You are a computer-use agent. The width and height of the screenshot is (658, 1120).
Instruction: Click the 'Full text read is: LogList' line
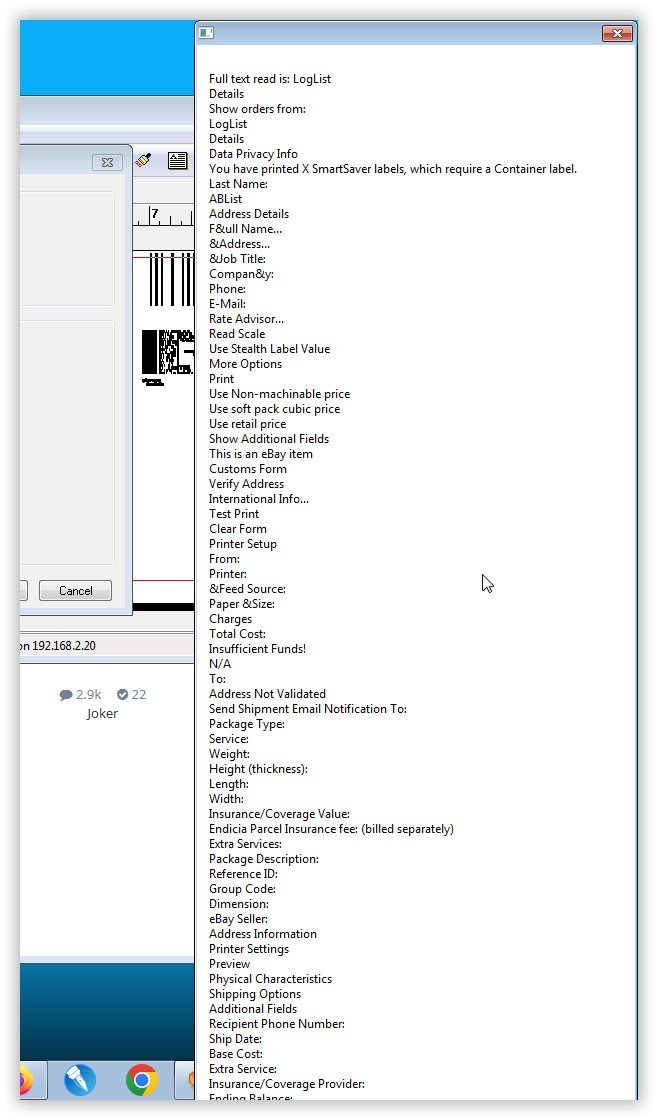[270, 79]
